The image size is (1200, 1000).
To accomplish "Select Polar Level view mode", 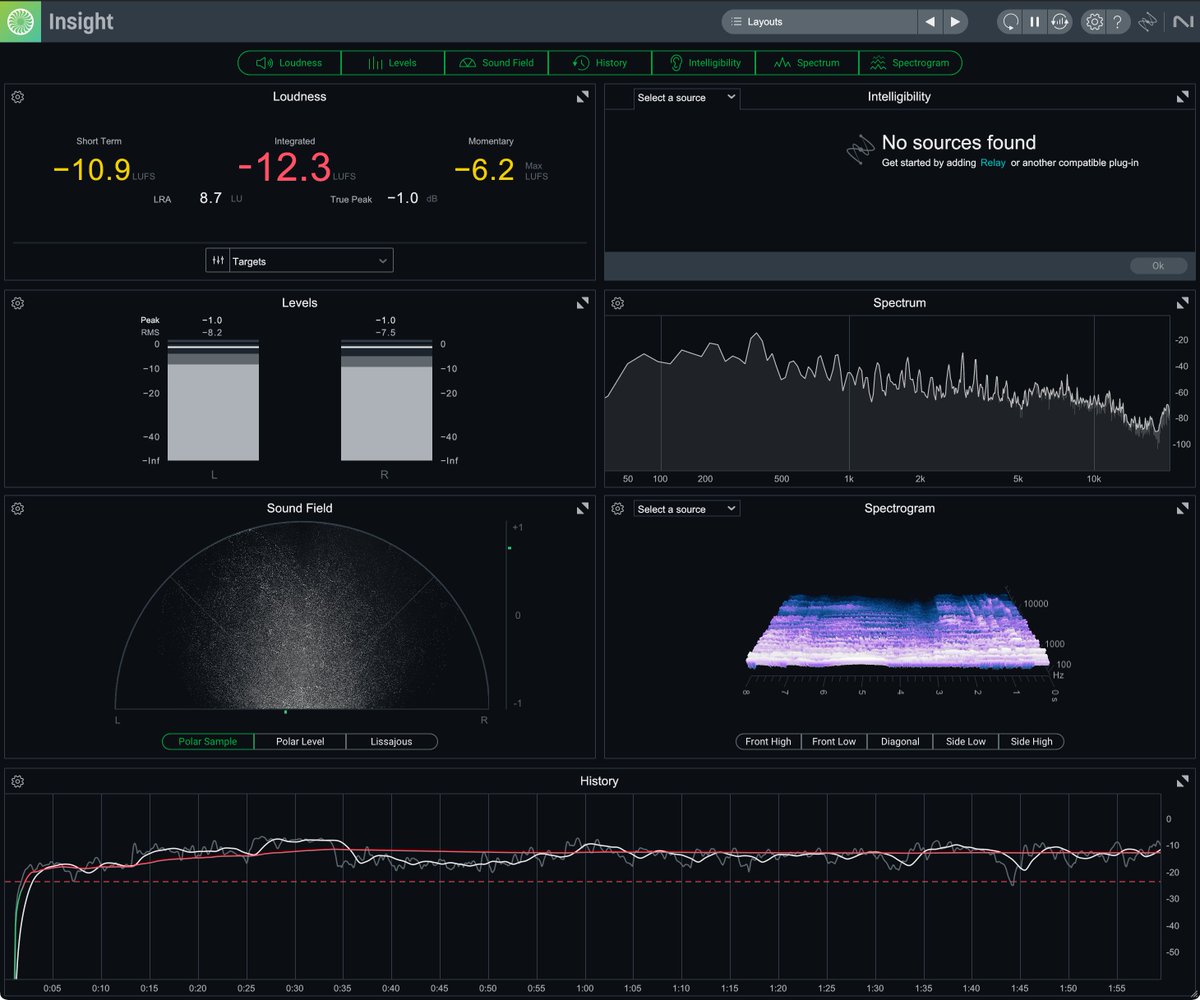I will (300, 742).
